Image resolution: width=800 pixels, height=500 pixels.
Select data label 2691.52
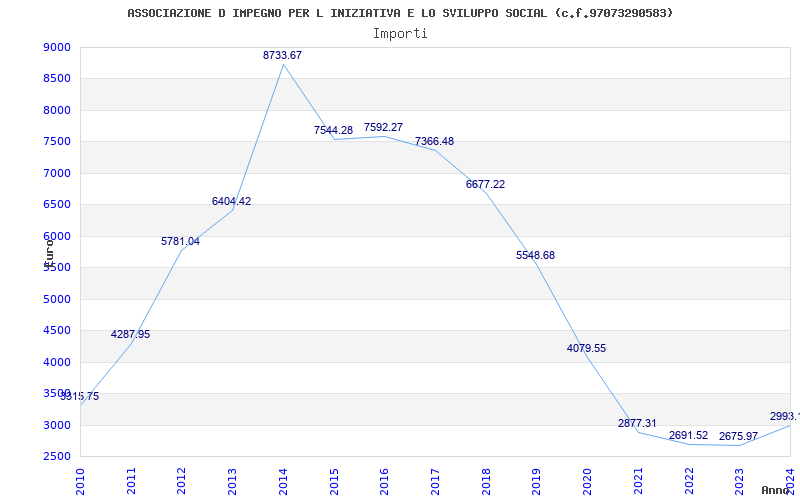click(x=688, y=435)
